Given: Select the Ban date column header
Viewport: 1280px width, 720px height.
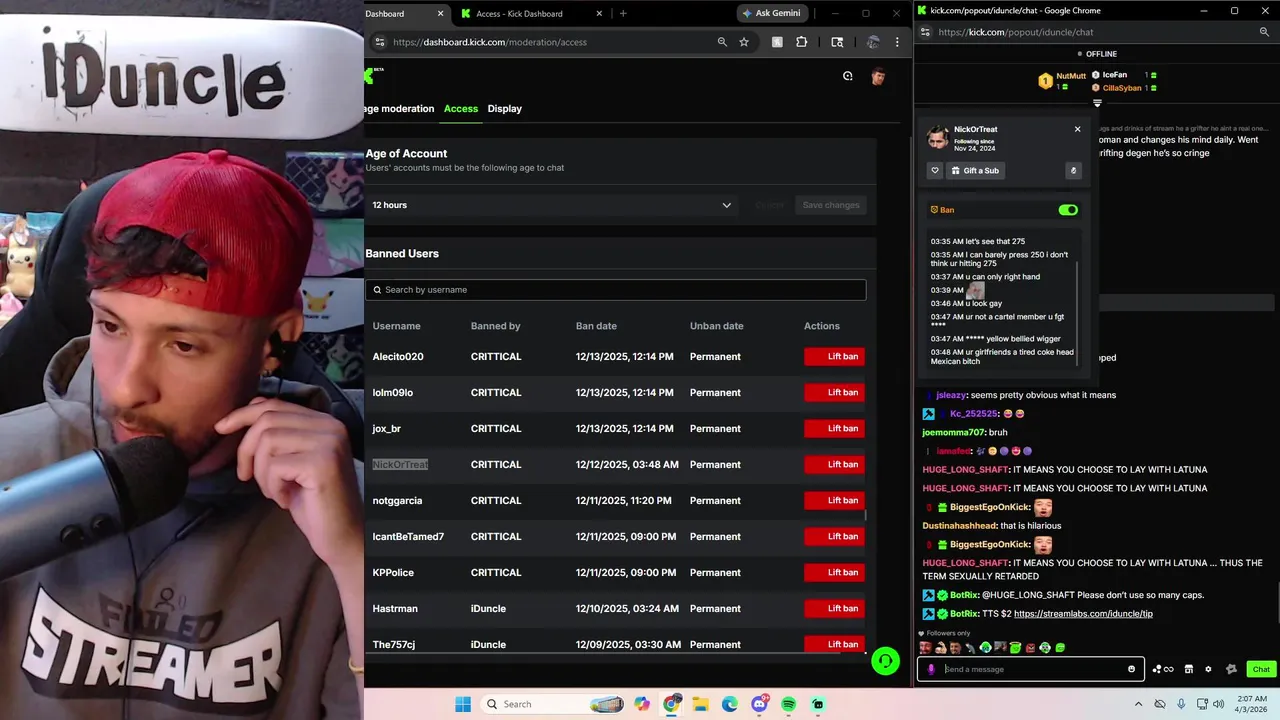Looking at the screenshot, I should tap(597, 326).
